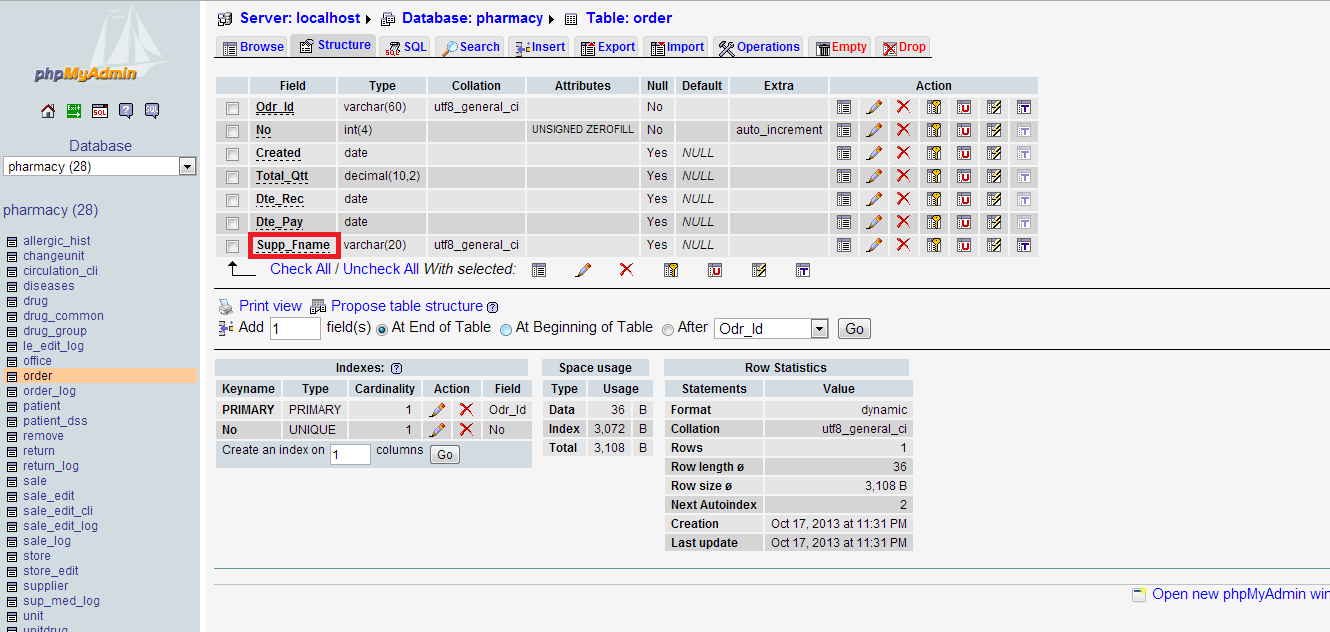Screen dimensions: 1330x632
Task: Open the patient table in sidebar
Action: click(x=42, y=406)
